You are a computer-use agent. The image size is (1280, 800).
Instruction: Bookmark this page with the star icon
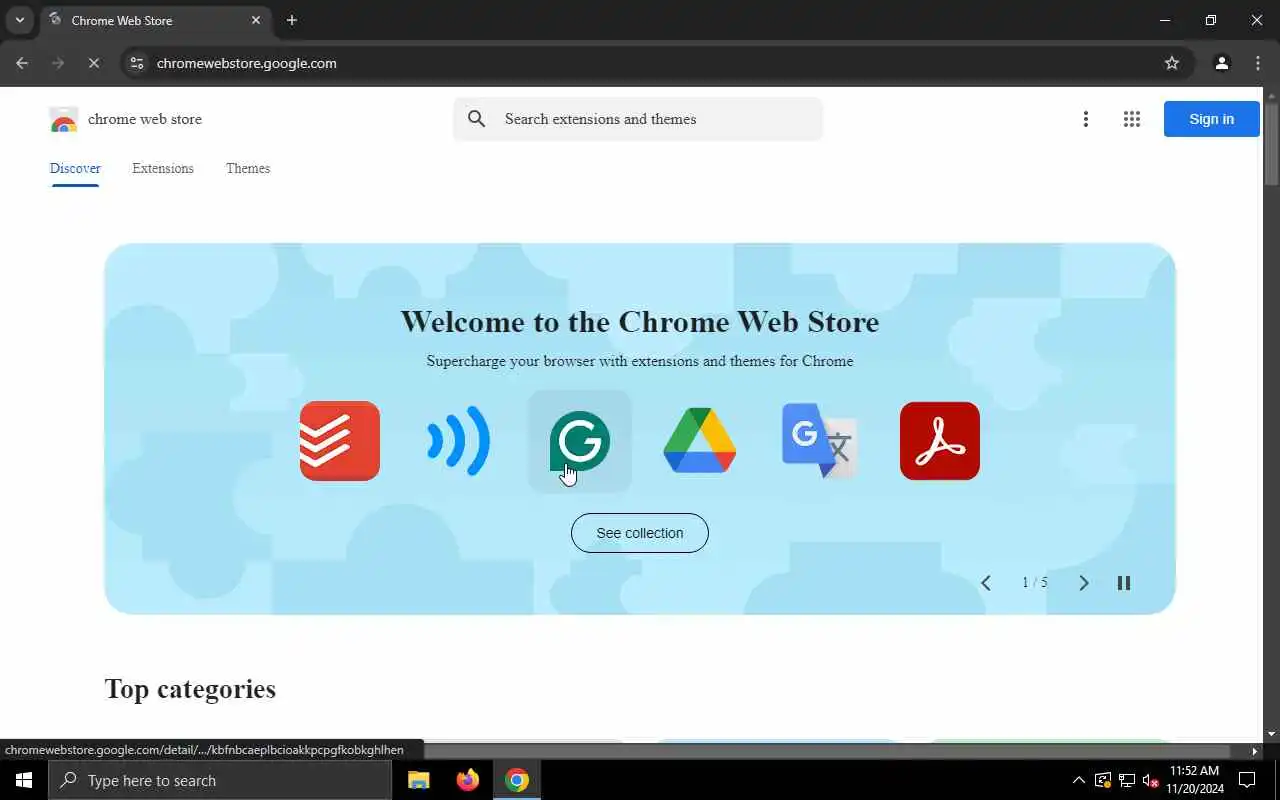pos(1172,63)
